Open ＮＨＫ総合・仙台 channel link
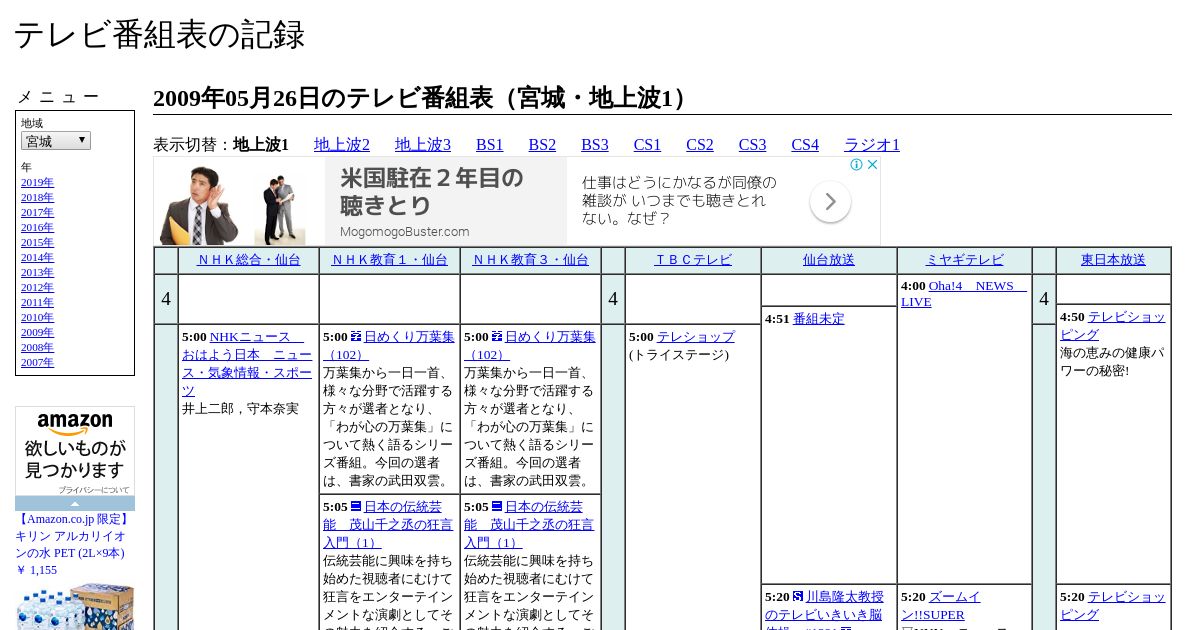The width and height of the screenshot is (1200, 630). 249,260
